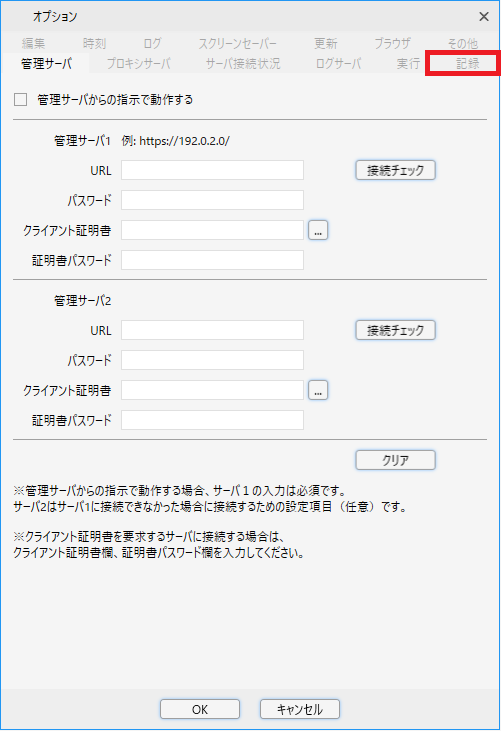This screenshot has height=731, width=501.
Task: Browse for 管理サーバ2 client certificate file
Action: 318,390
